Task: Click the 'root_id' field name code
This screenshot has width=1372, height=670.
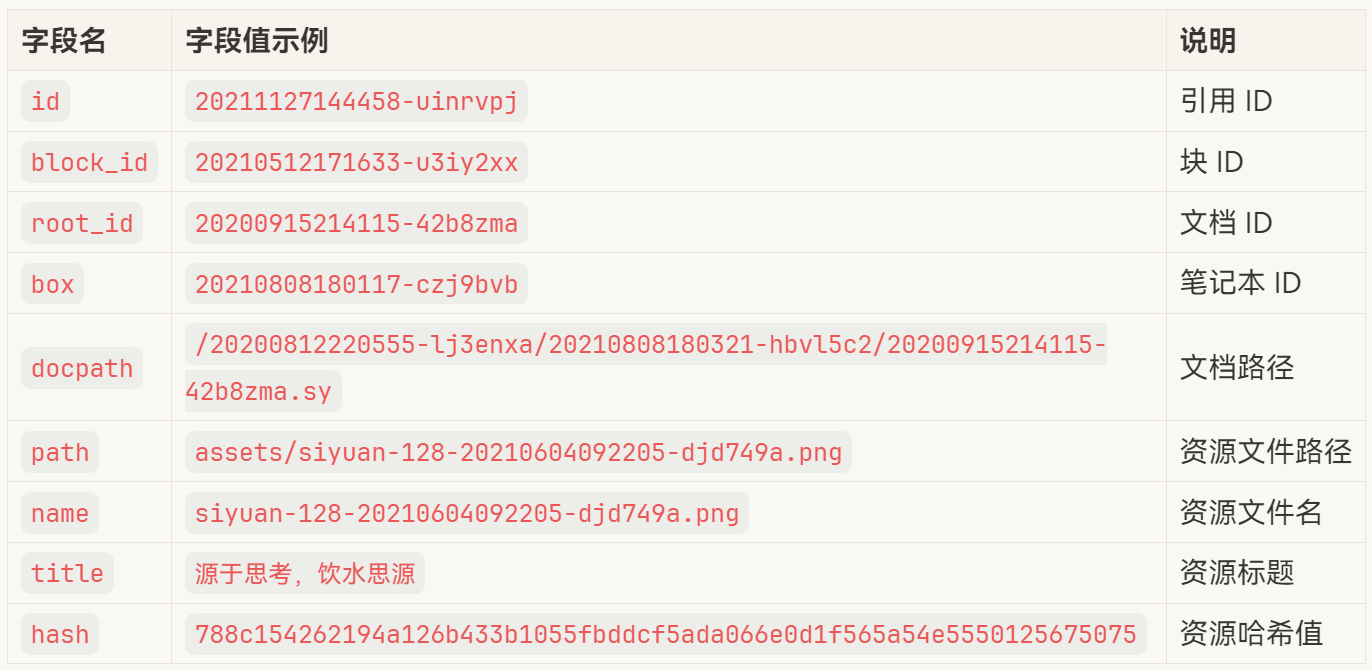Action: [82, 223]
